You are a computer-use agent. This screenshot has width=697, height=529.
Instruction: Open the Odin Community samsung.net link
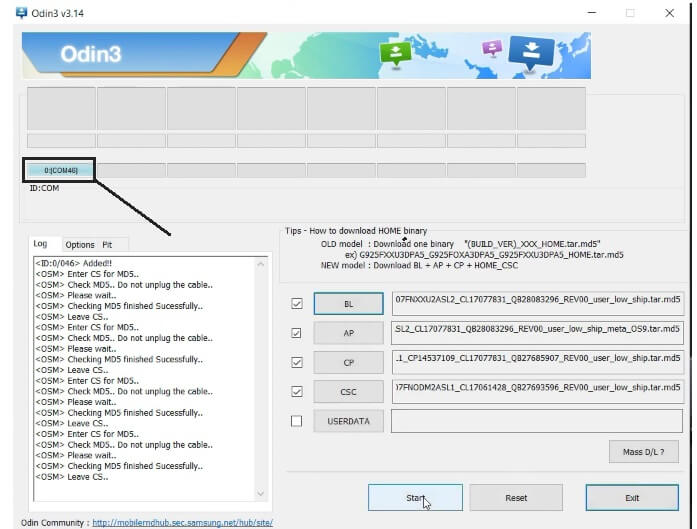[182, 522]
